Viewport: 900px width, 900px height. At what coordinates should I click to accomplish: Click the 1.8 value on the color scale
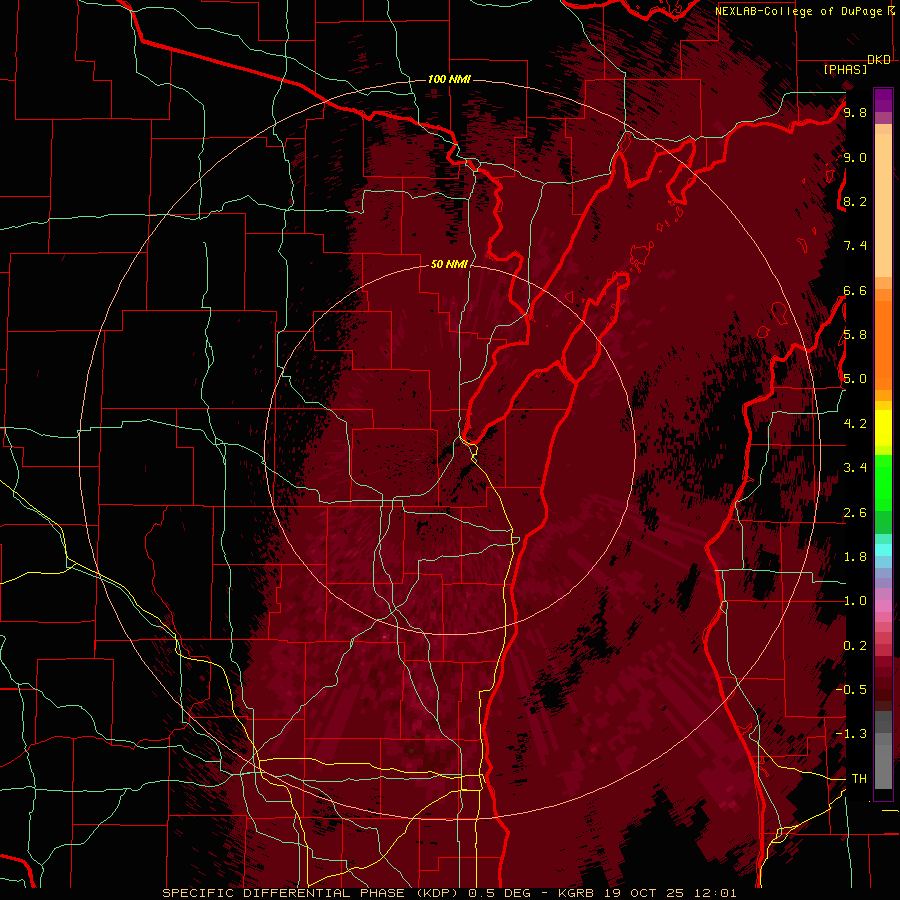point(855,557)
